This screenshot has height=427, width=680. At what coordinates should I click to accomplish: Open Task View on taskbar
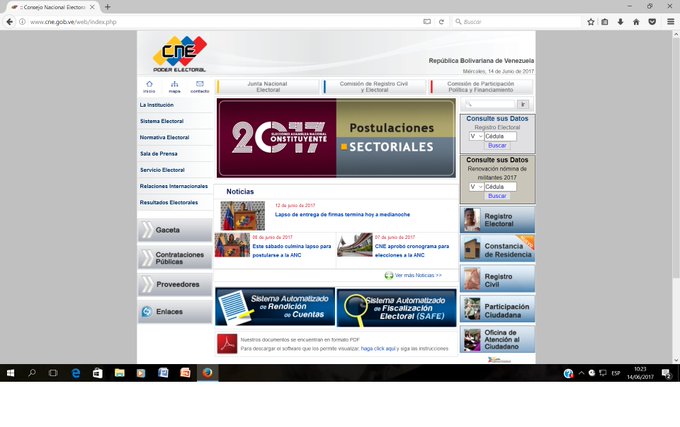[53, 373]
